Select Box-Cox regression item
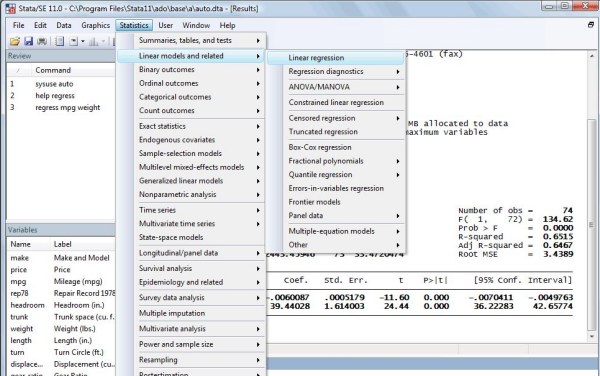 pos(335,147)
